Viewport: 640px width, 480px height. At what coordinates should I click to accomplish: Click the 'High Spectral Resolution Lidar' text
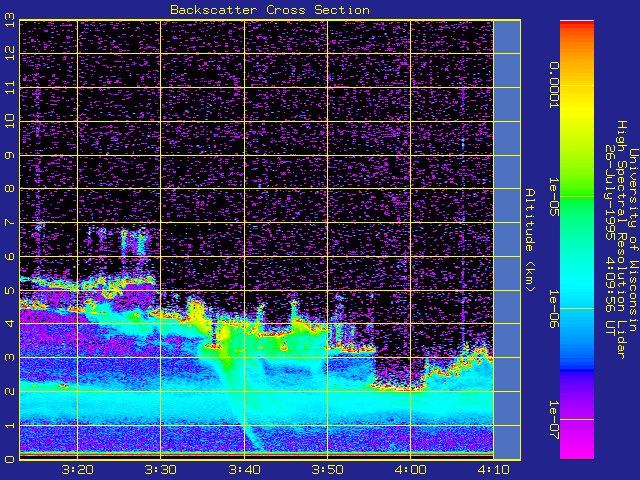tap(621, 240)
